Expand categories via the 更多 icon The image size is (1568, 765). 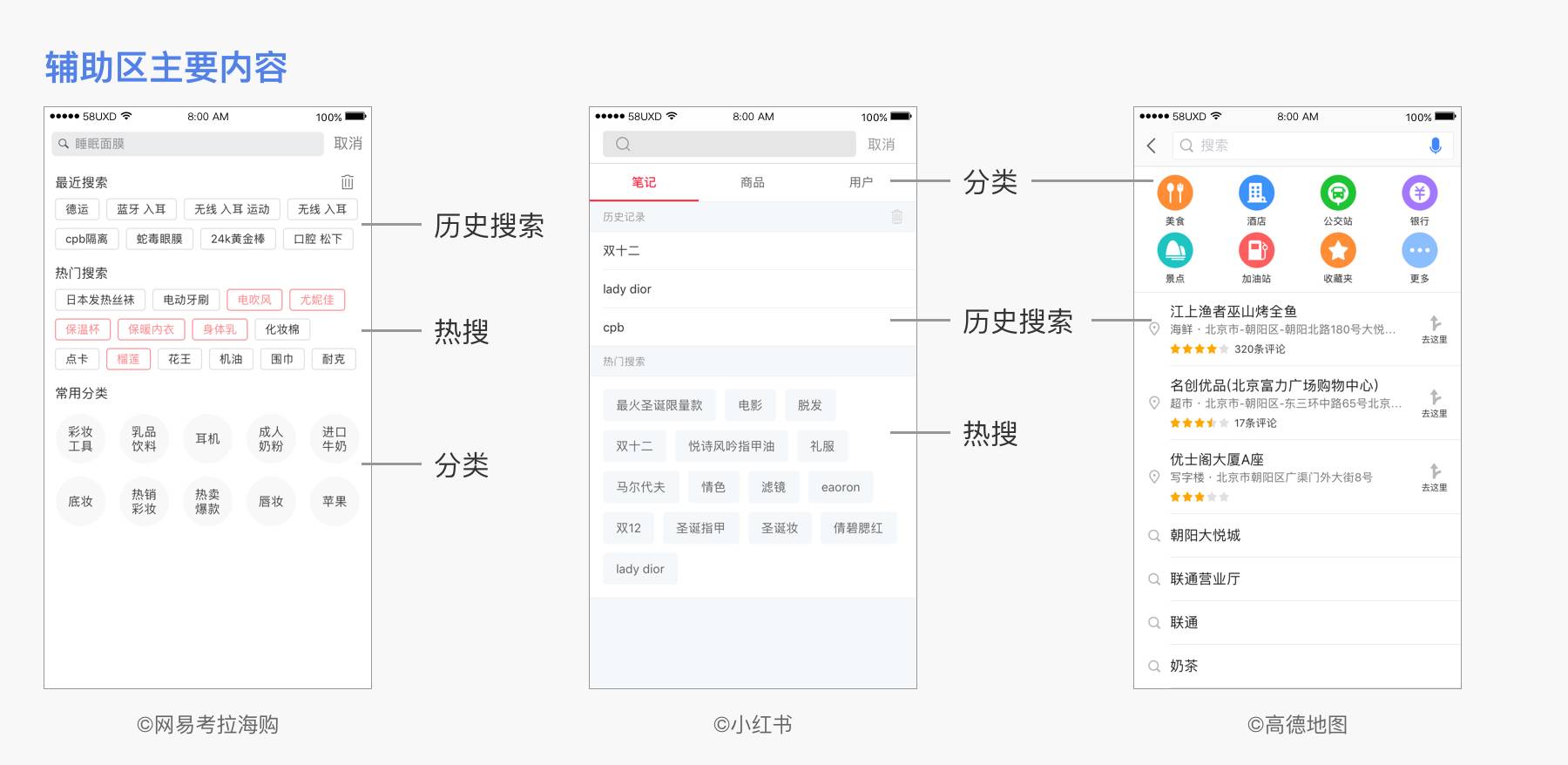(1419, 251)
